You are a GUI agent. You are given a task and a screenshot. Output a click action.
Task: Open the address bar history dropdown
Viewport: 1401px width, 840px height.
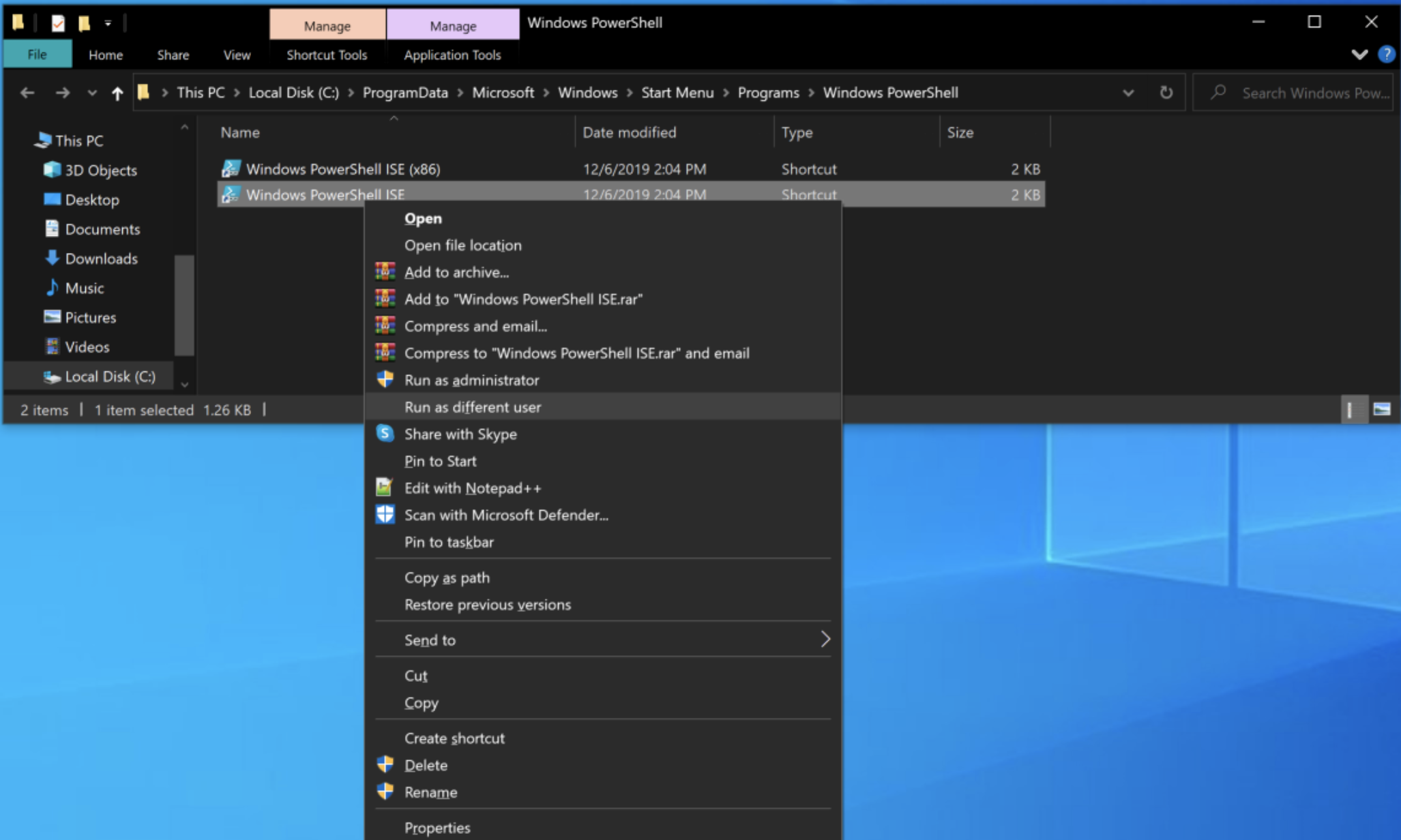coord(1128,93)
